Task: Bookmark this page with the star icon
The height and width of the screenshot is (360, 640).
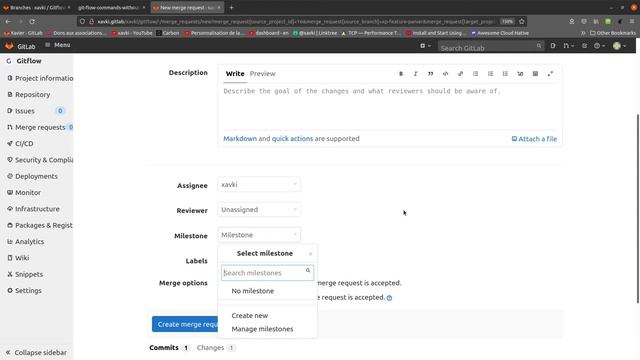Action: coord(522,21)
